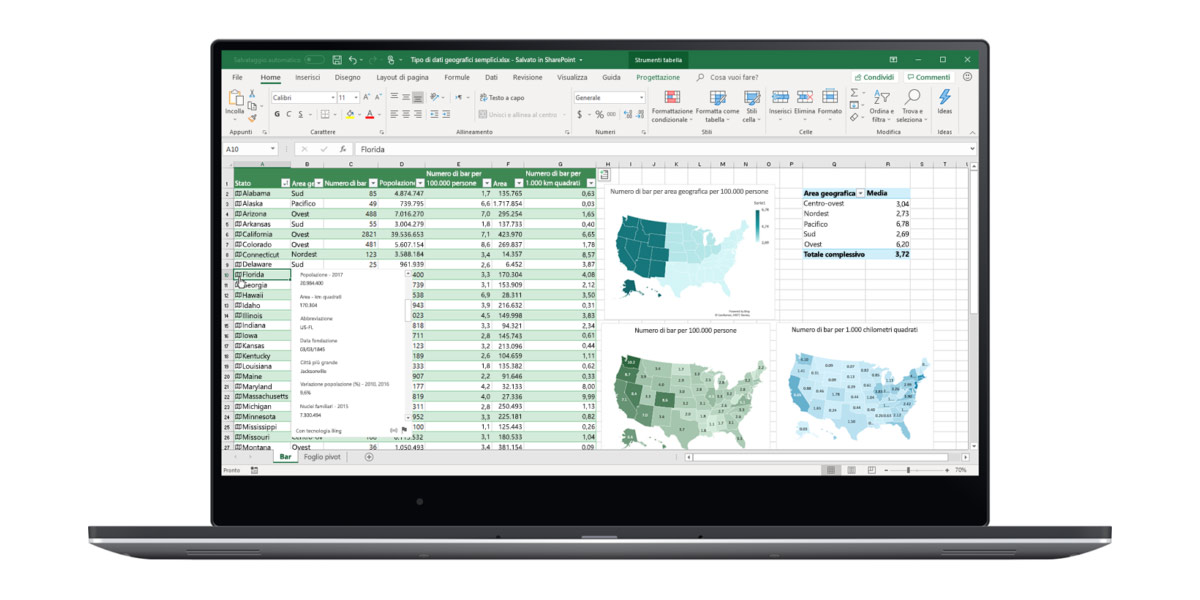This screenshot has width=1200, height=600.
Task: Switch to the Progettazione ribbon tab
Action: coord(658,77)
